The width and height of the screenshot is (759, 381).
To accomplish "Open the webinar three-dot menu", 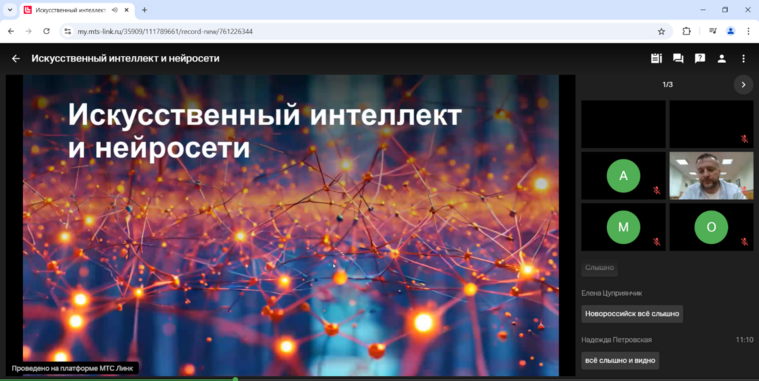I will click(744, 59).
